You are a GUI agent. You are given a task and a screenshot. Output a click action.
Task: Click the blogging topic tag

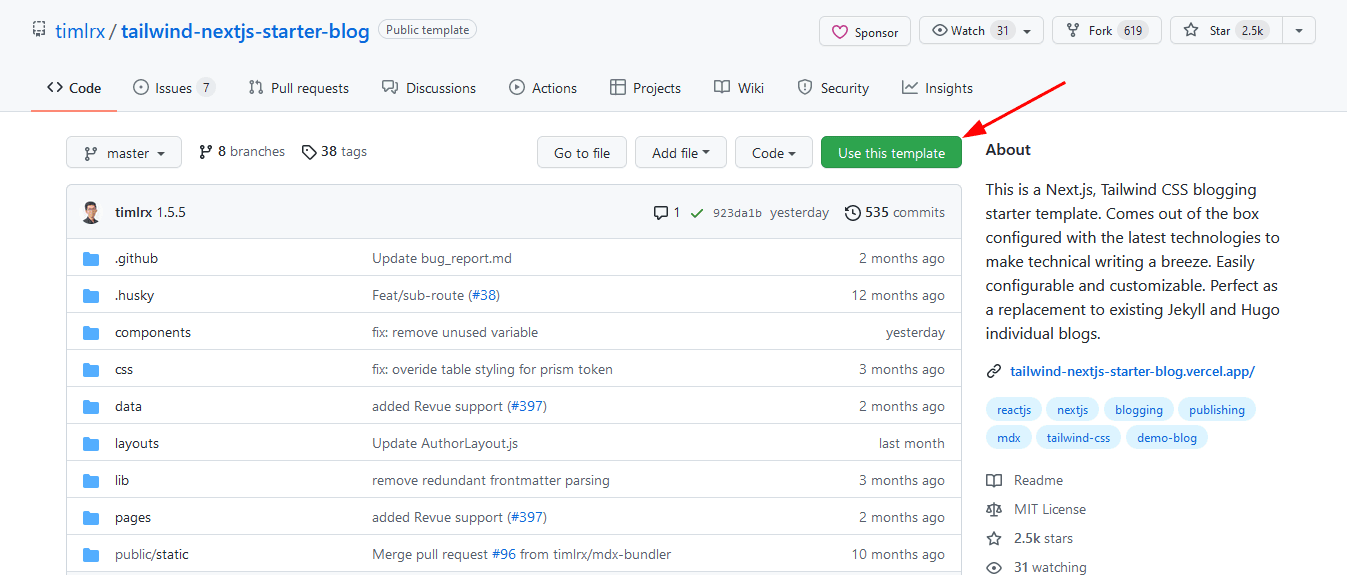click(1139, 410)
